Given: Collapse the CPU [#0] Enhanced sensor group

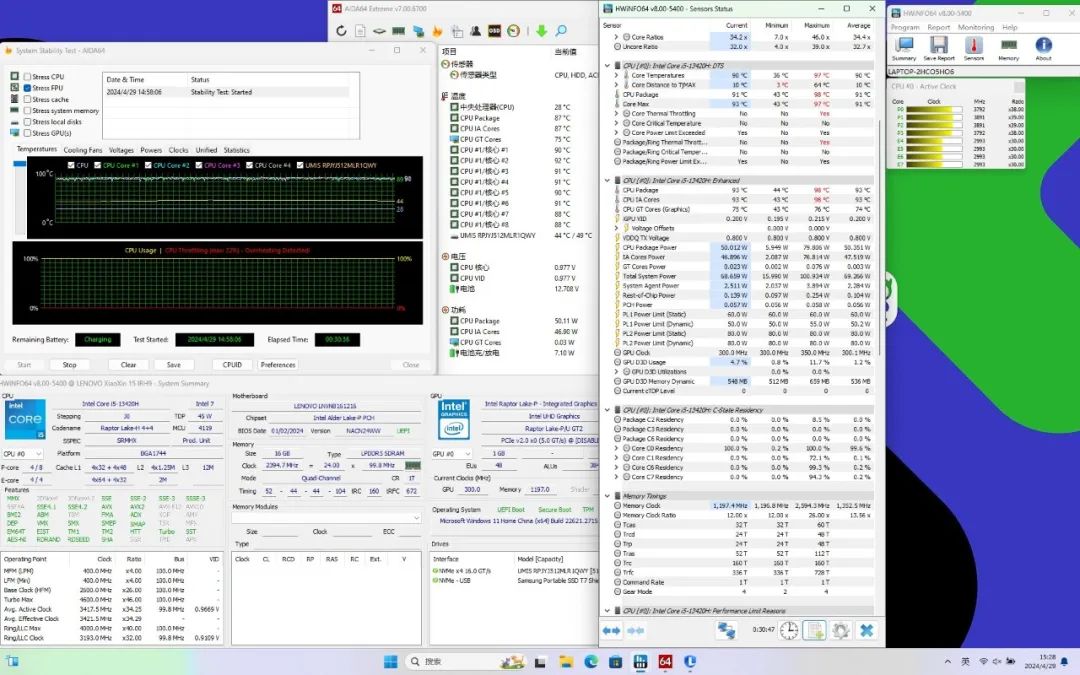Looking at the screenshot, I should (608, 181).
